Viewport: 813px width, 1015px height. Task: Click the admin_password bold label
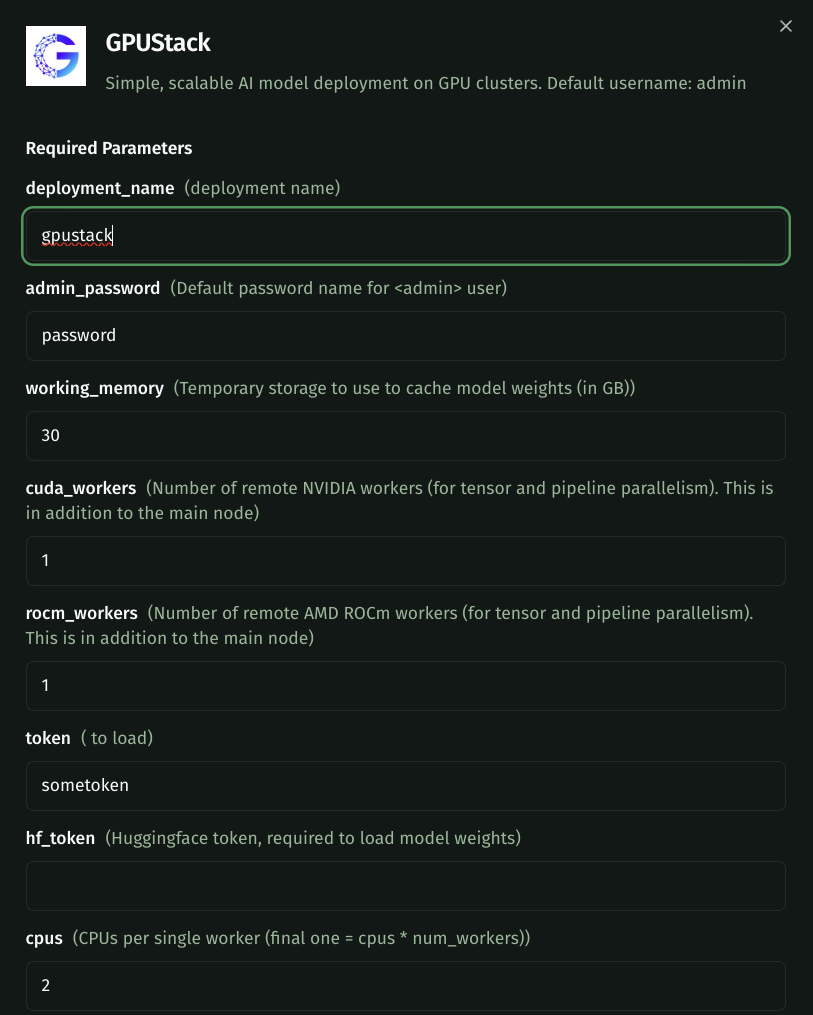(x=92, y=288)
